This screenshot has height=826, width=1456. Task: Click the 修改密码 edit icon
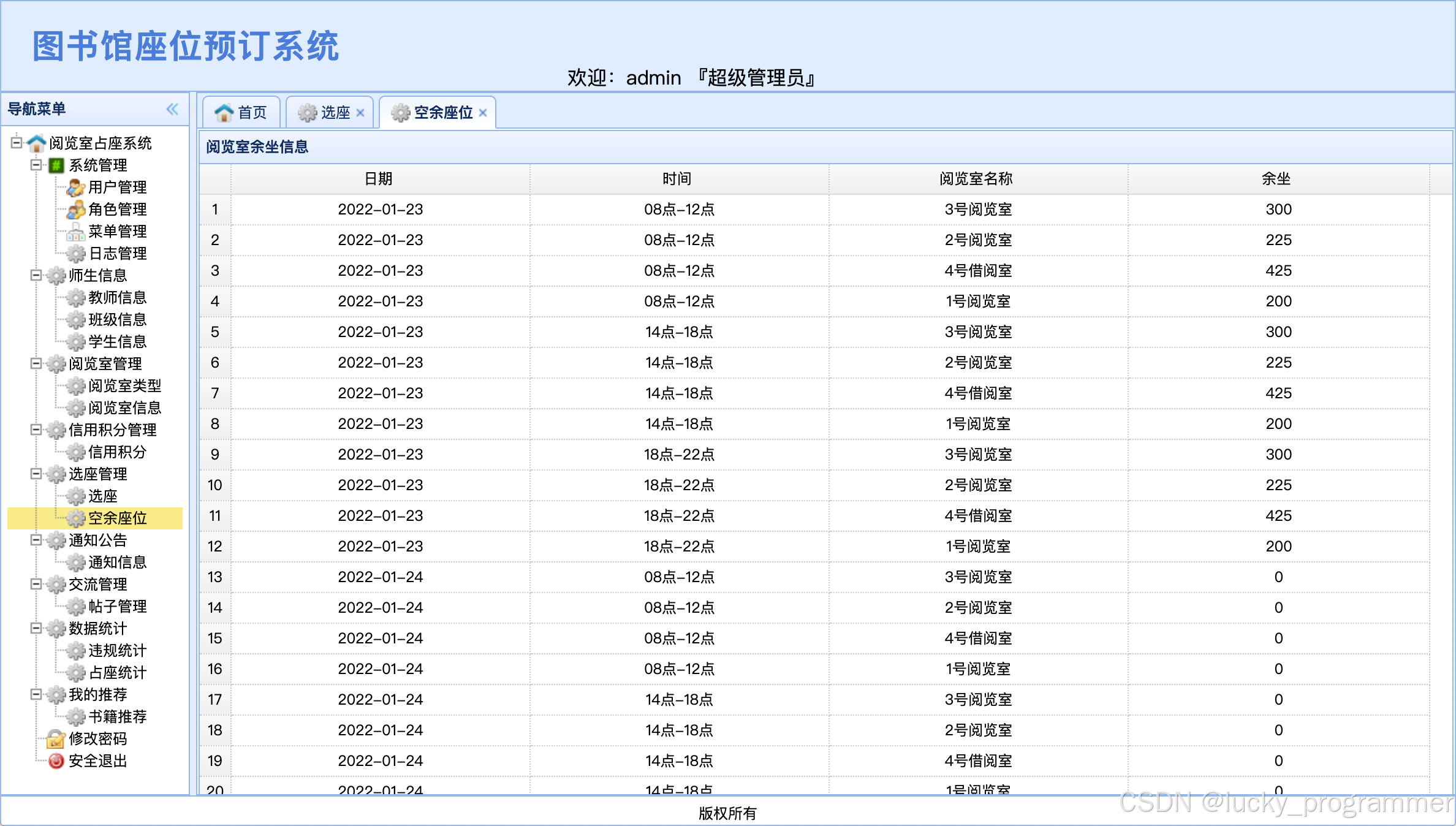click(56, 739)
